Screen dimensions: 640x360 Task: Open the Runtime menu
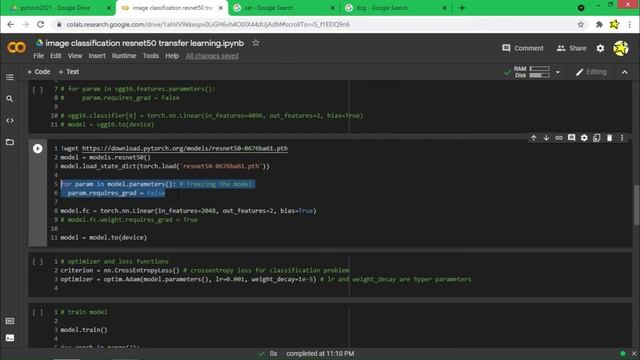[x=124, y=56]
